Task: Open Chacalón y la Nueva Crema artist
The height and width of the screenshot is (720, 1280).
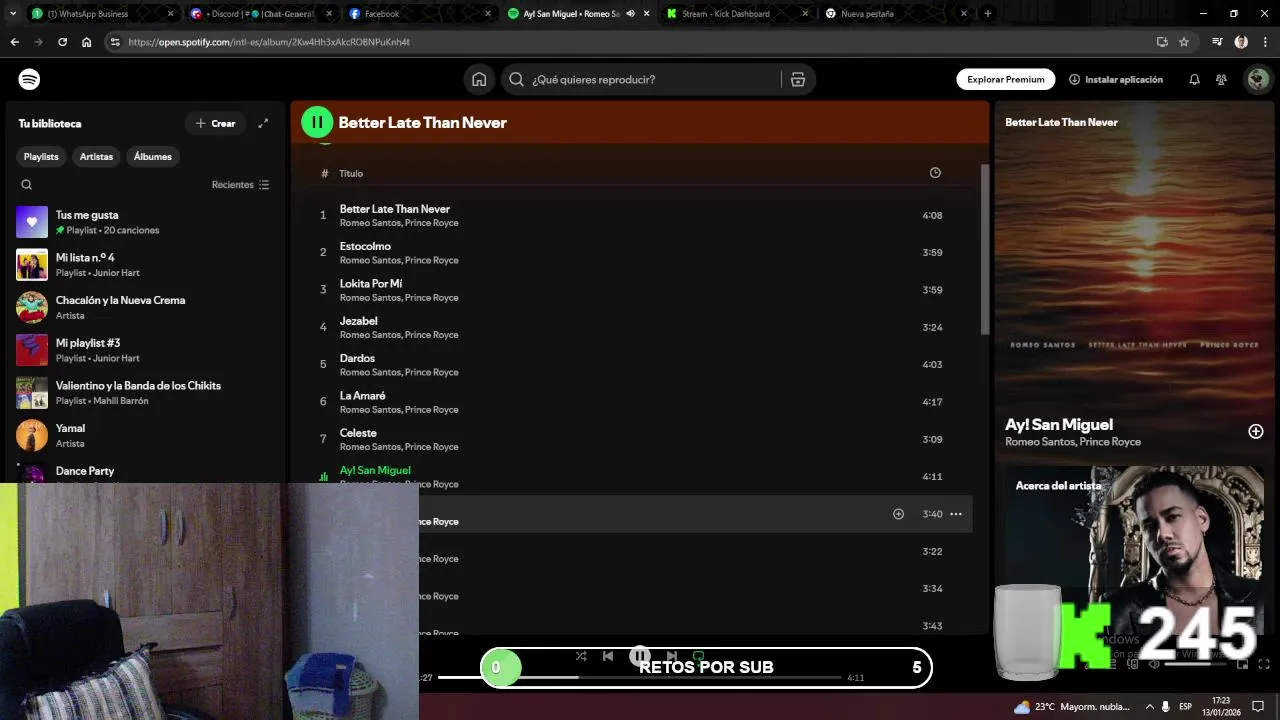Action: [145, 307]
